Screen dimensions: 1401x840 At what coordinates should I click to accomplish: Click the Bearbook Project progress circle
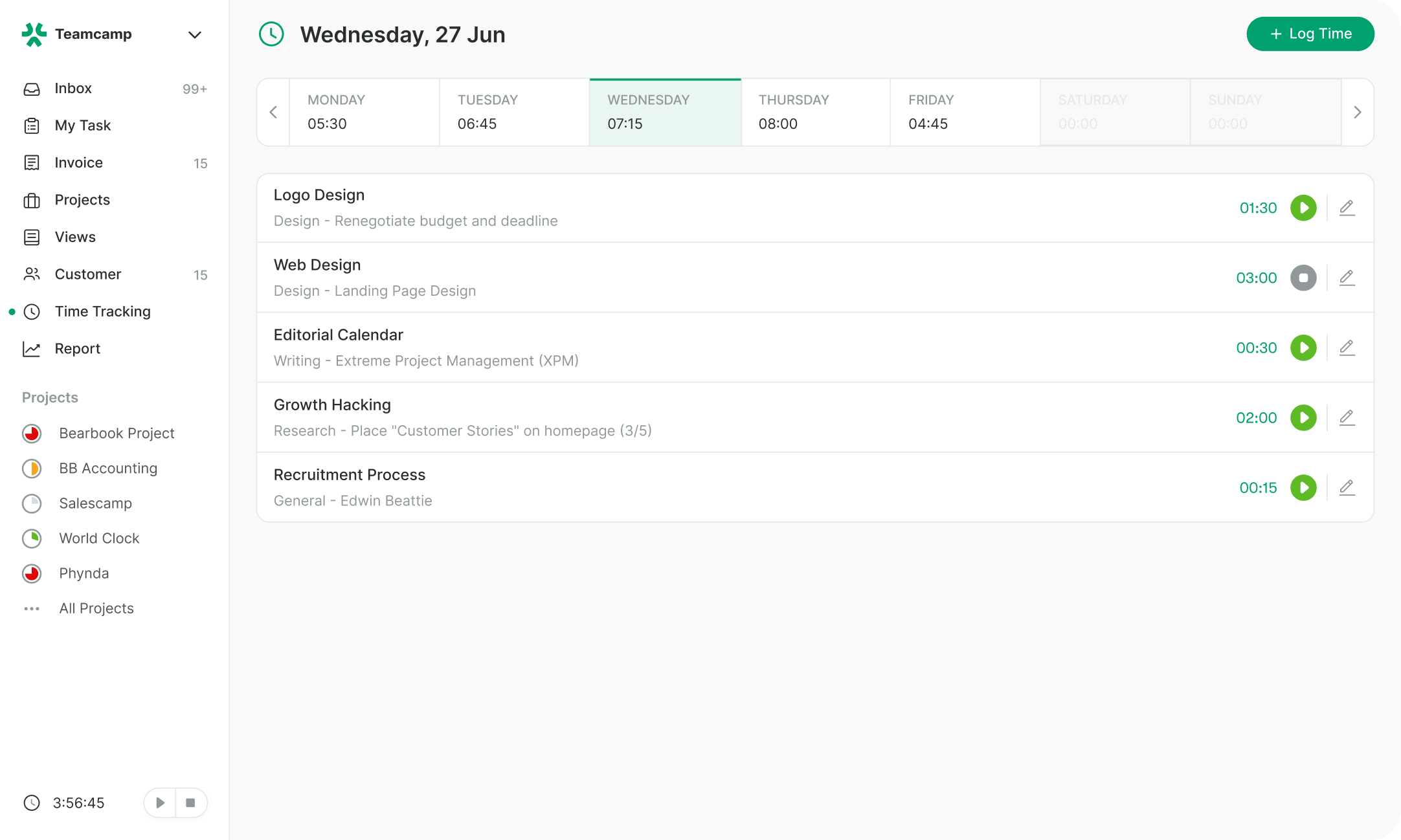click(31, 433)
